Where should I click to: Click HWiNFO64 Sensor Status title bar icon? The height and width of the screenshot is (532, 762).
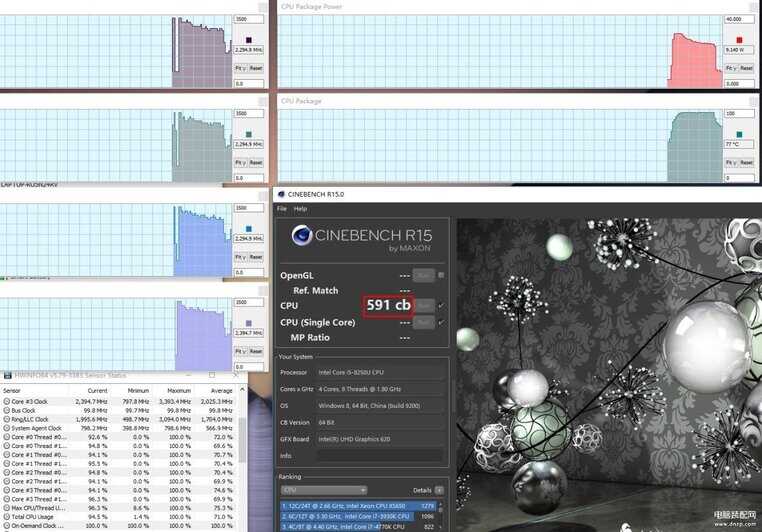pyautogui.click(x=7, y=375)
